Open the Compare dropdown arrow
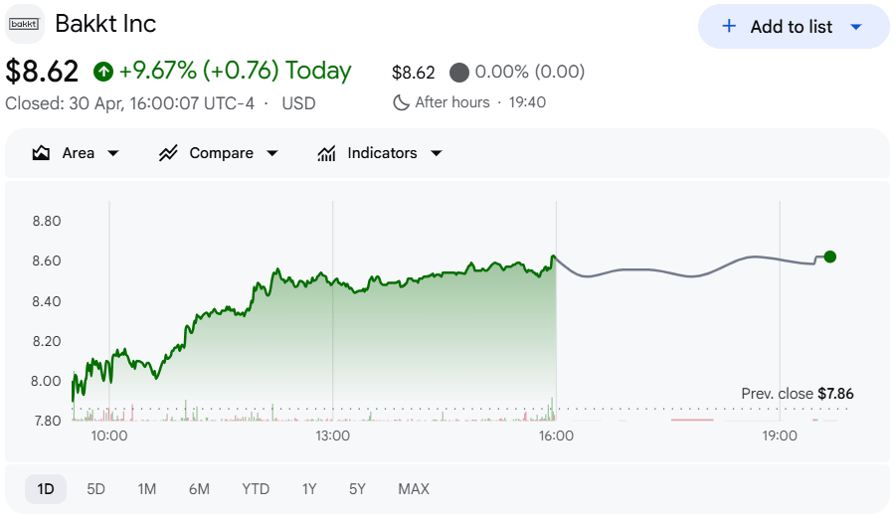The height and width of the screenshot is (519, 896). 273,153
